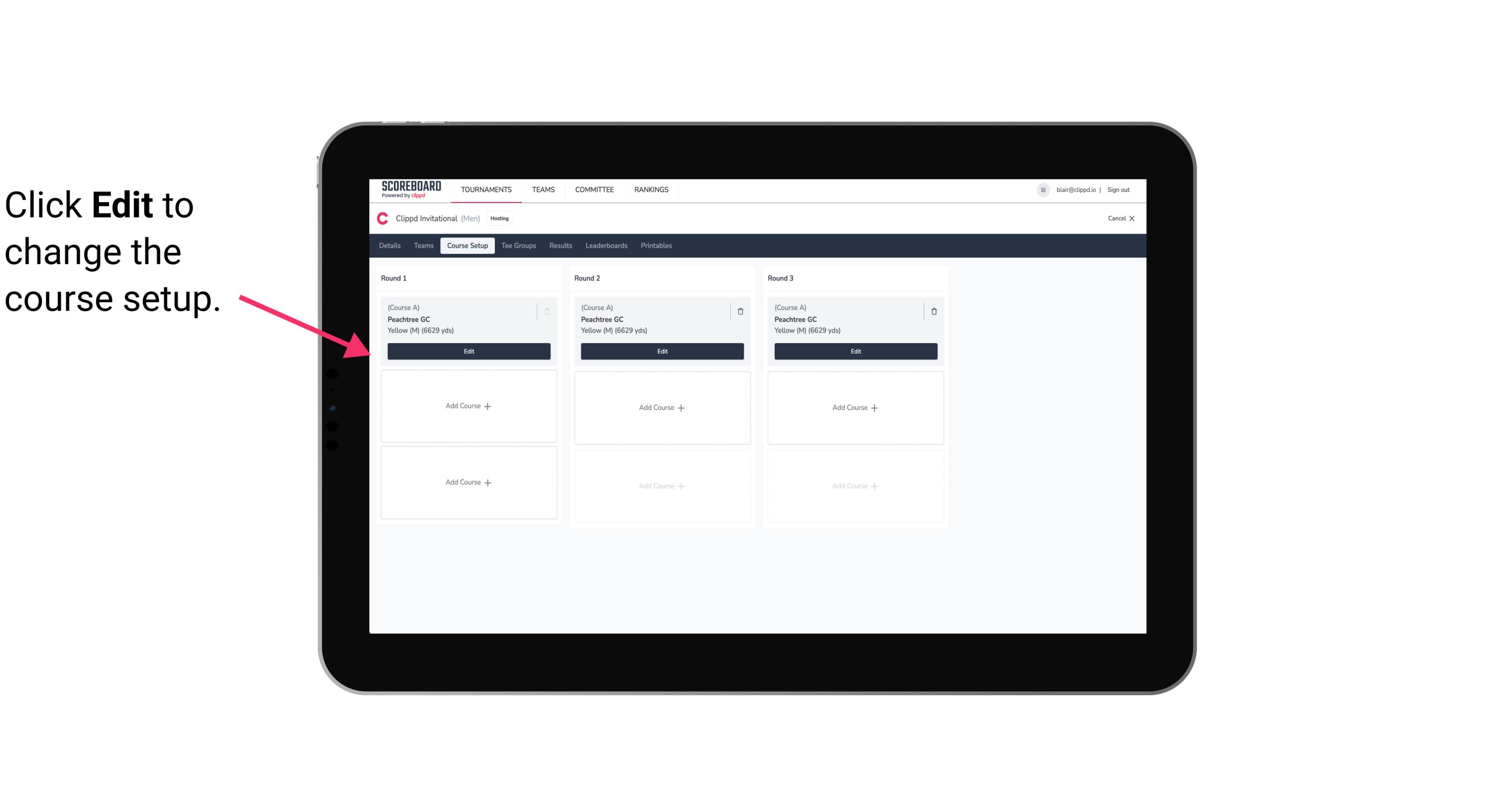Open the Results tab
Viewport: 1510px width, 812px height.
pyautogui.click(x=560, y=245)
